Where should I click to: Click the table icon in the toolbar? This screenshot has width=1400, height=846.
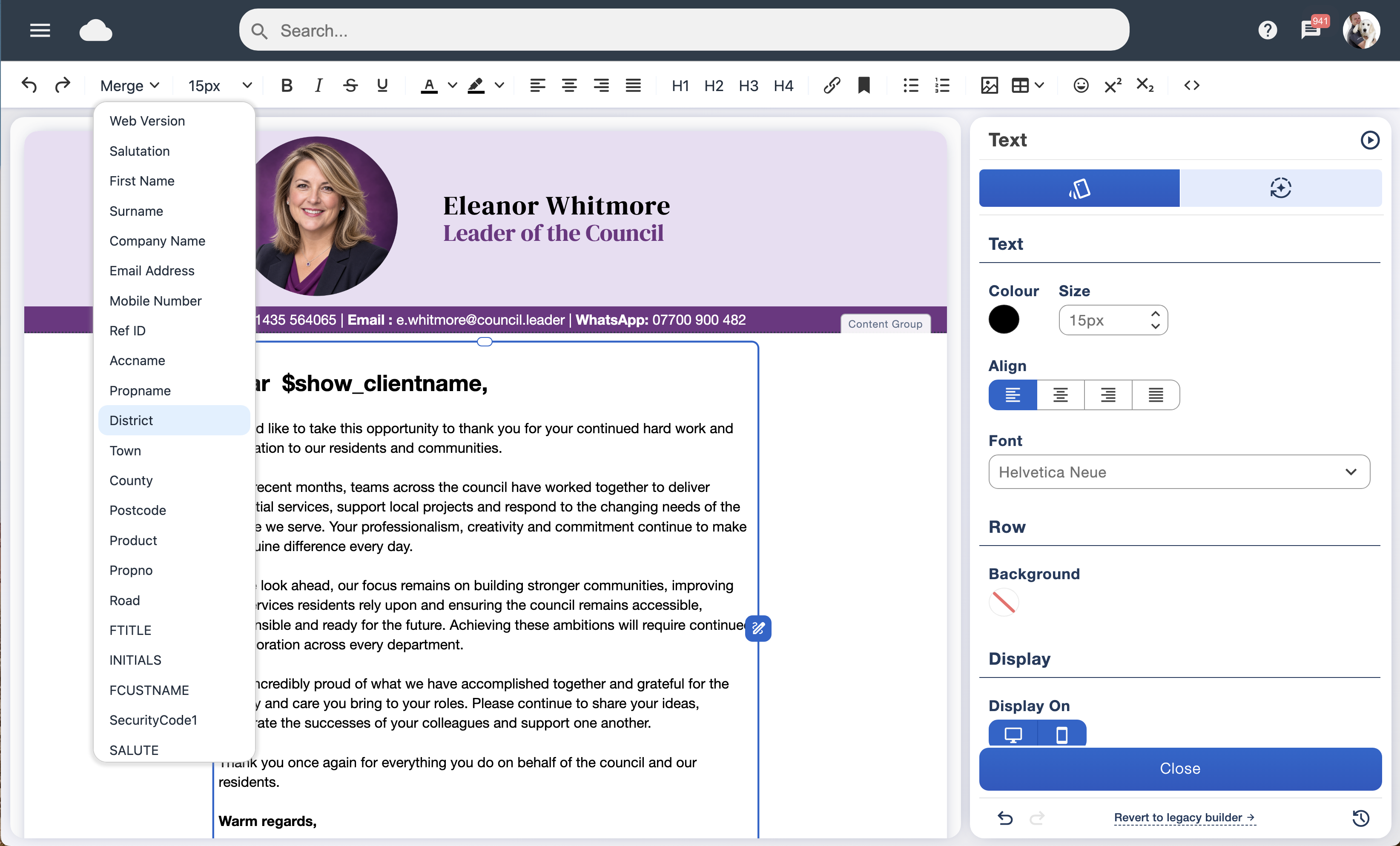[x=1021, y=85]
